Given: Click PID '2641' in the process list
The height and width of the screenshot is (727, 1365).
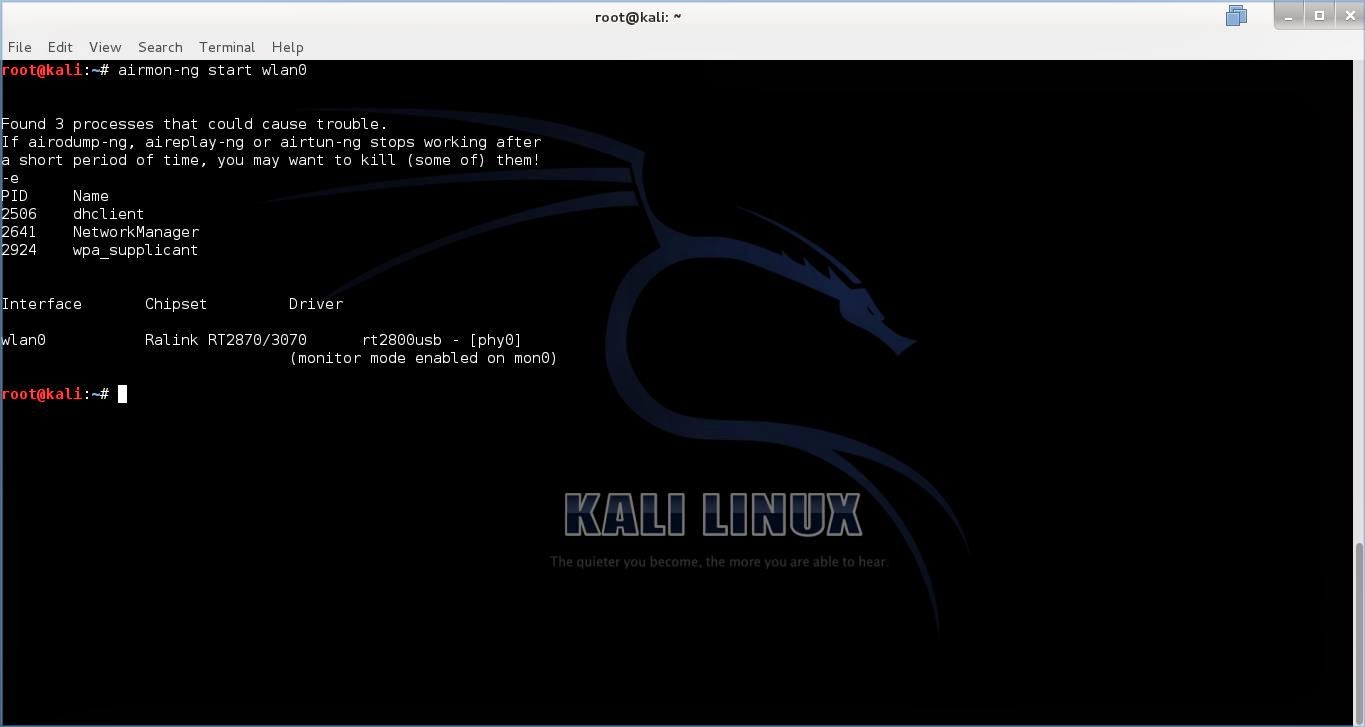Looking at the screenshot, I should coord(19,232).
